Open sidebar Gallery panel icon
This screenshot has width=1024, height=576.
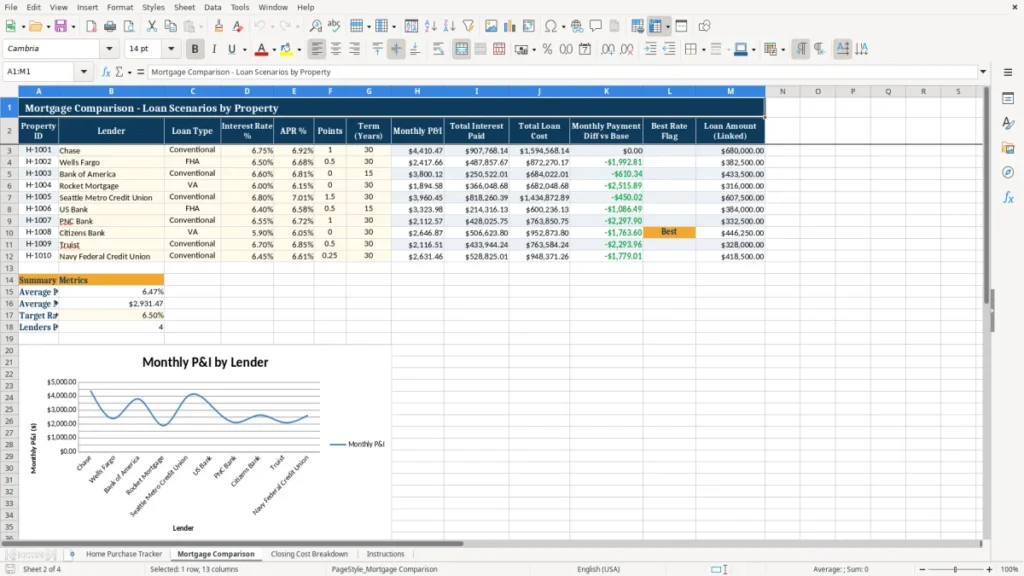[x=1008, y=148]
